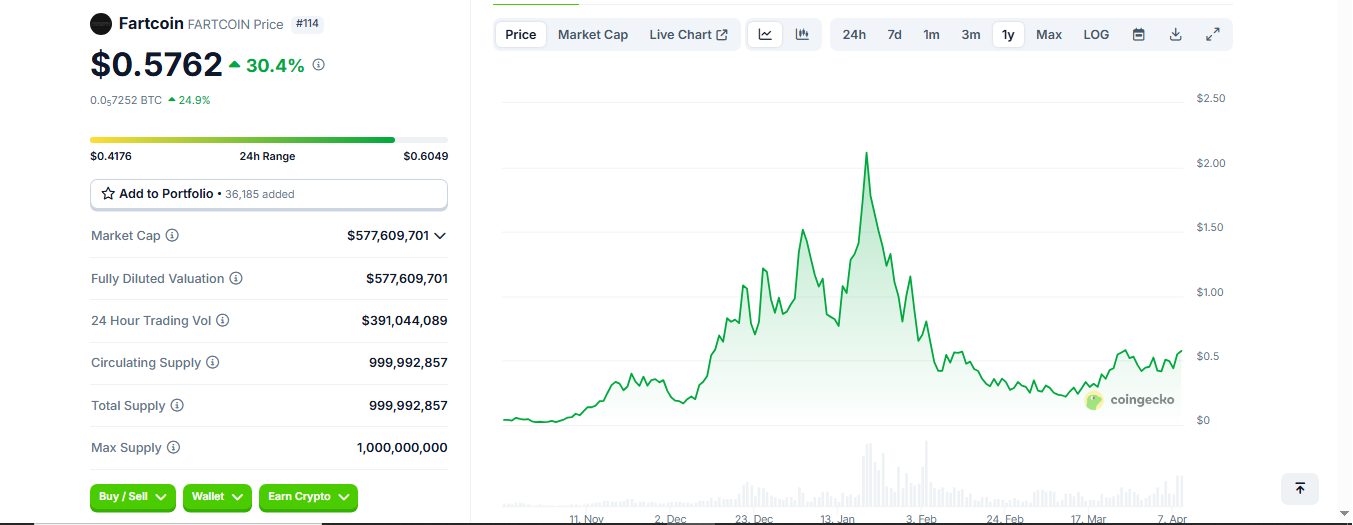Image resolution: width=1353 pixels, height=525 pixels.
Task: Set chart range to Max
Action: [x=1049, y=34]
